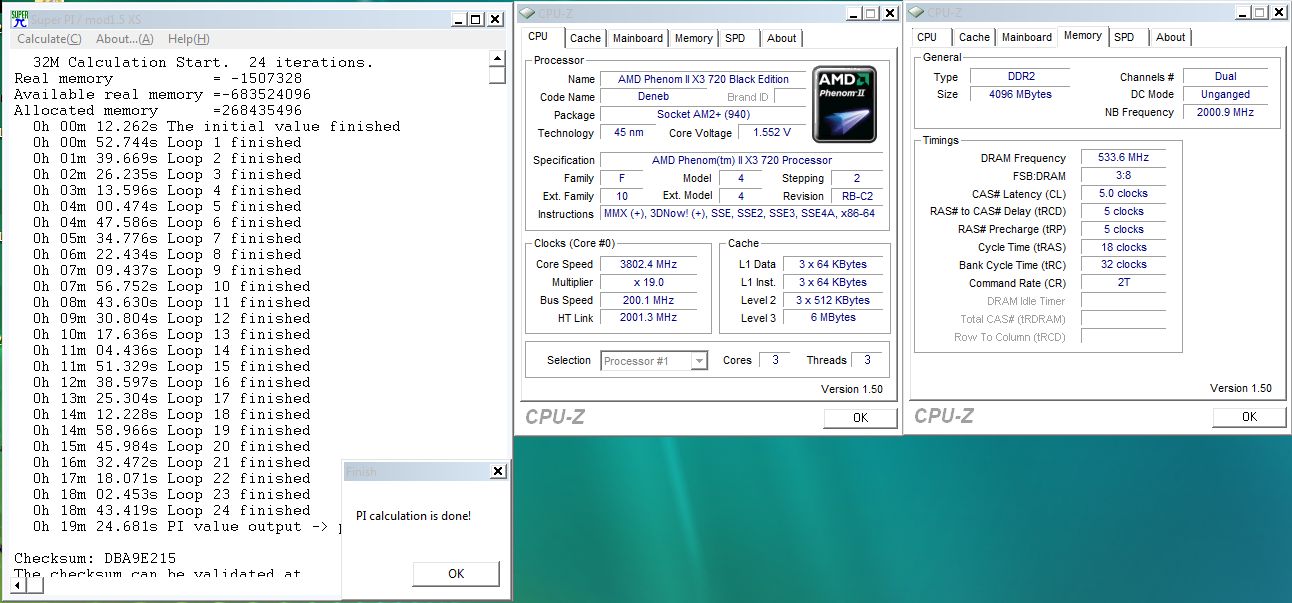
Task: Click the AMD Phenom II processor logo
Action: coord(845,103)
